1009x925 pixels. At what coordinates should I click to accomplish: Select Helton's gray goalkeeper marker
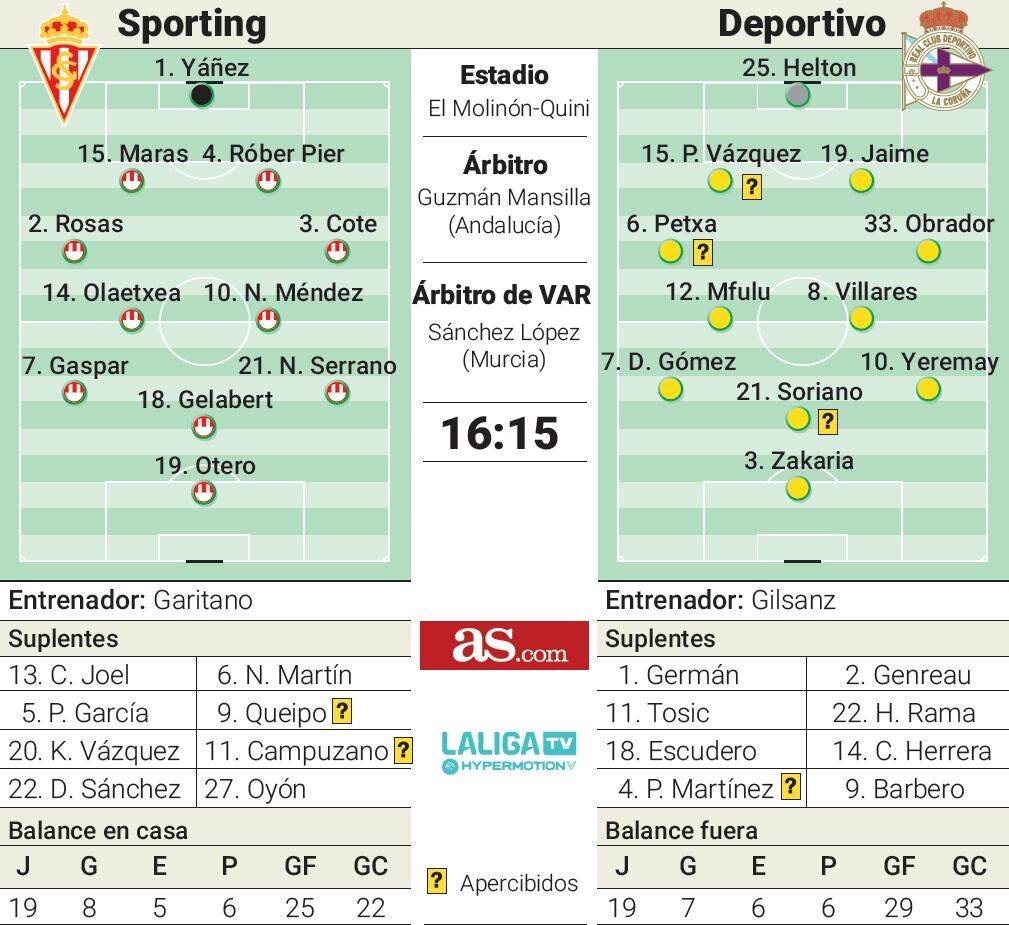click(798, 95)
